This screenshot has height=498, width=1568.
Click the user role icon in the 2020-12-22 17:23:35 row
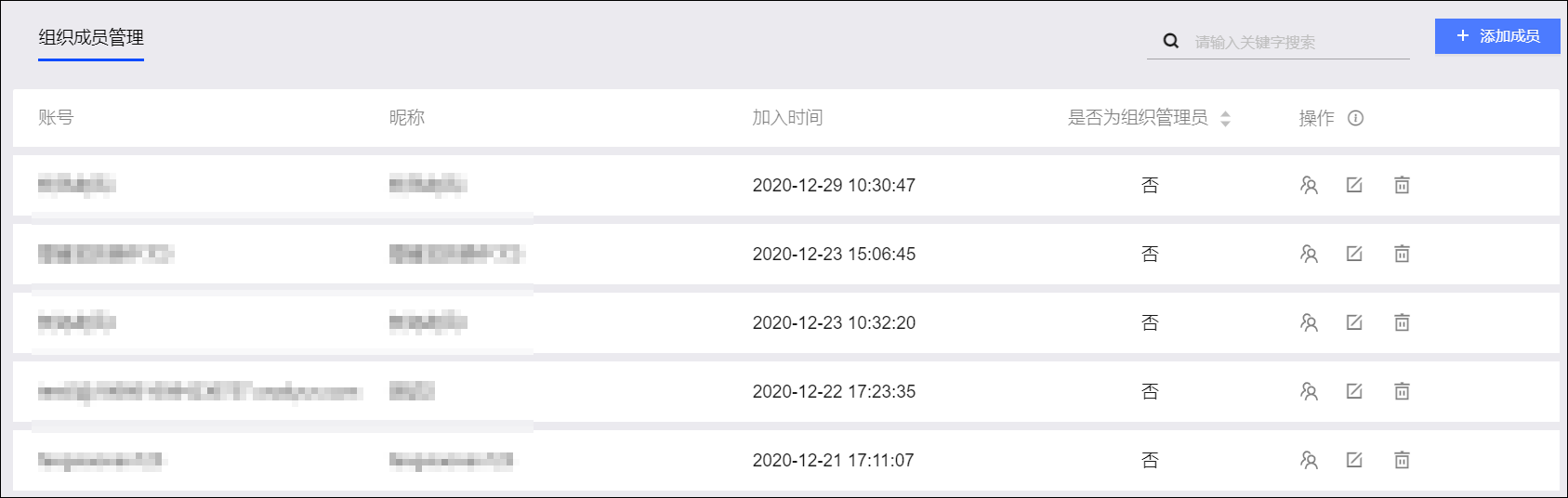click(1309, 391)
